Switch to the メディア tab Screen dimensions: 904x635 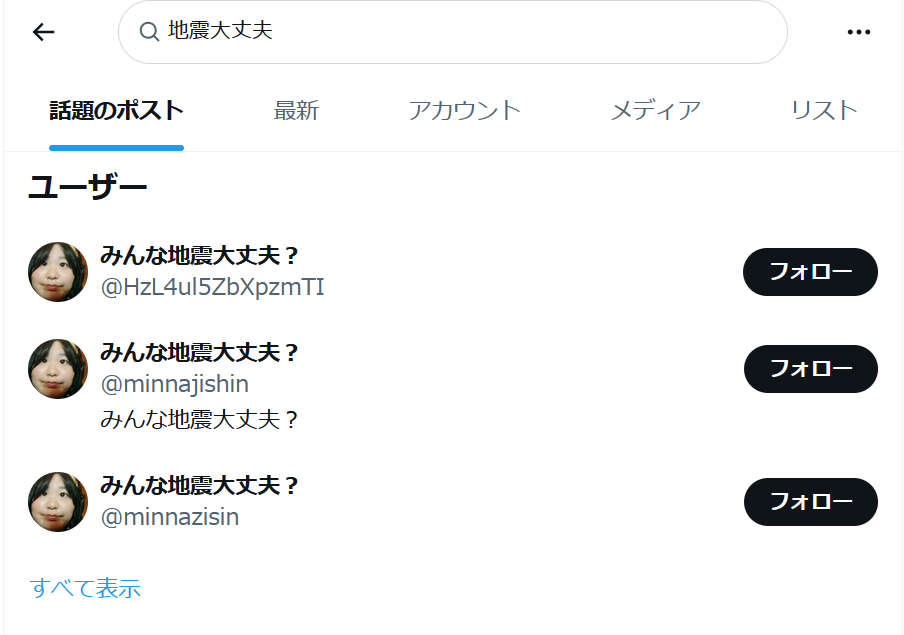point(655,110)
